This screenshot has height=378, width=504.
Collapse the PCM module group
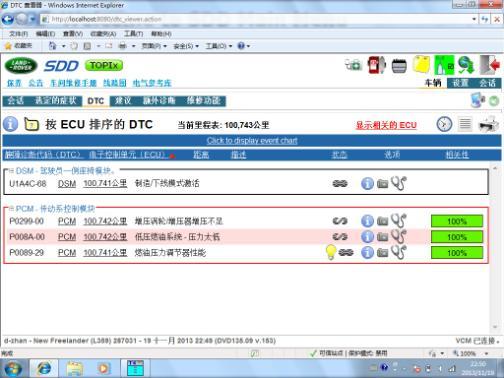point(11,209)
